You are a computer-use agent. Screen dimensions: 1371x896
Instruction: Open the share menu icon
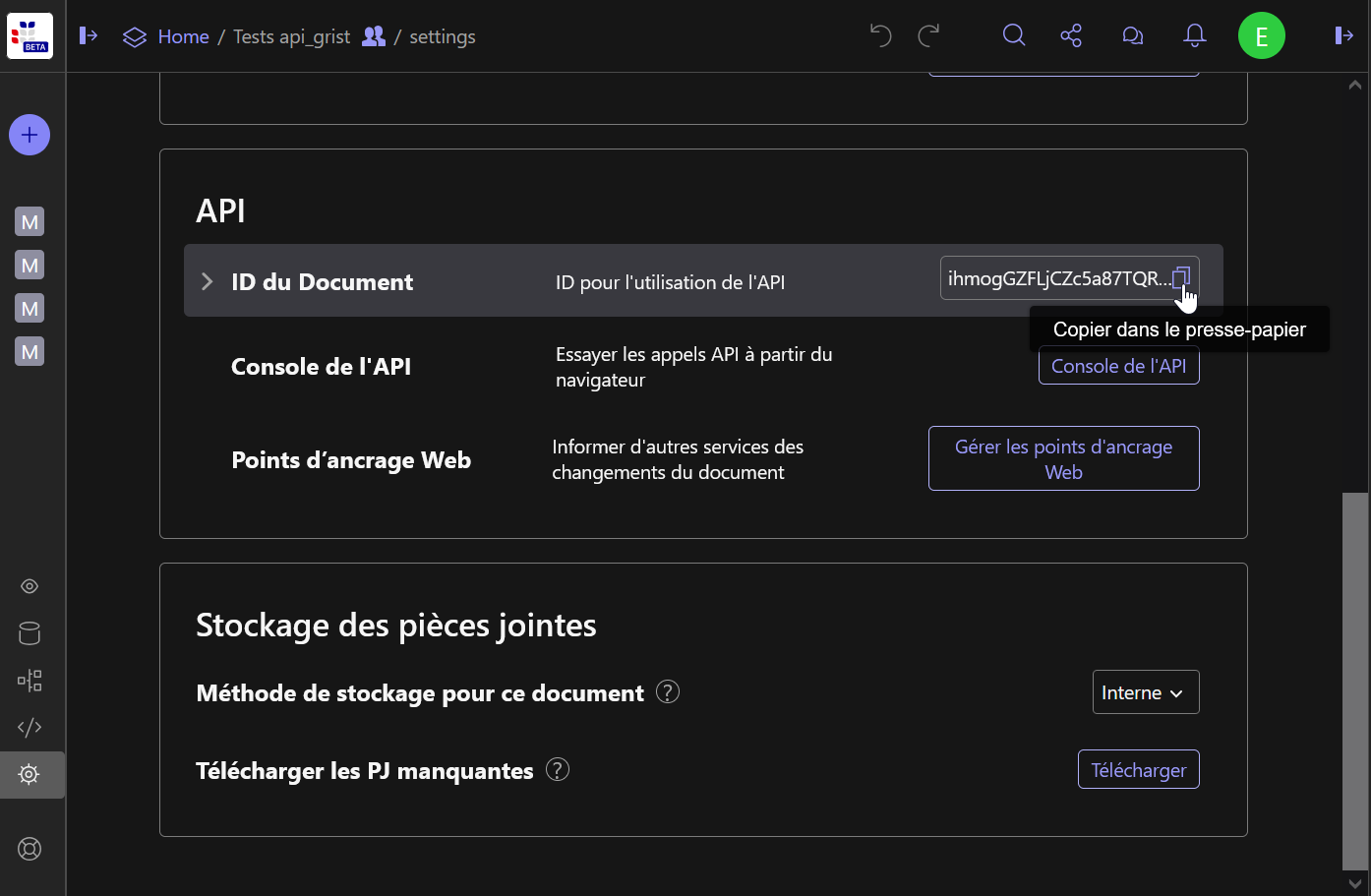click(1071, 36)
